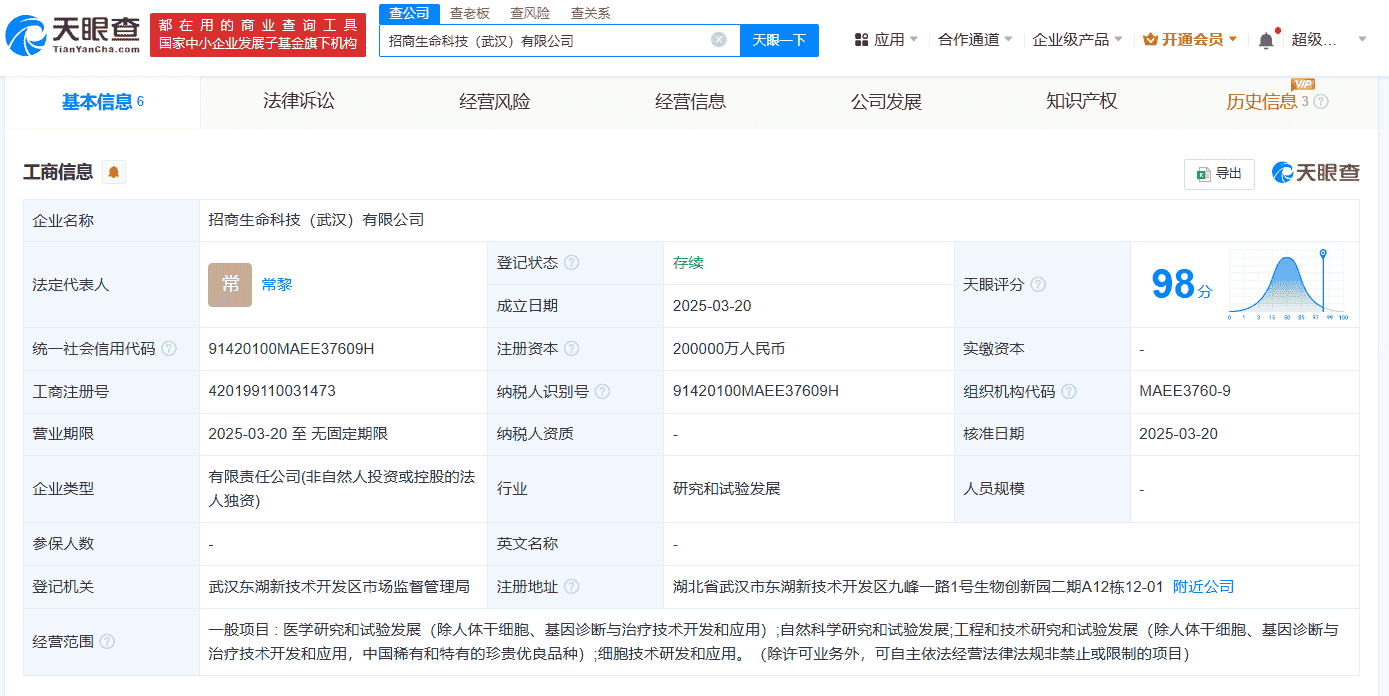Clear the search box with the × icon

point(717,40)
